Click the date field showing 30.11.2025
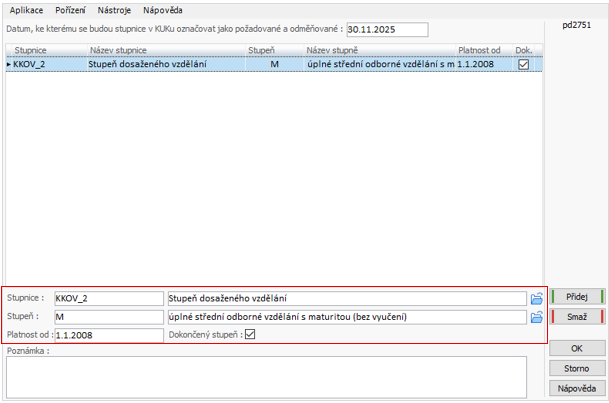 point(386,30)
